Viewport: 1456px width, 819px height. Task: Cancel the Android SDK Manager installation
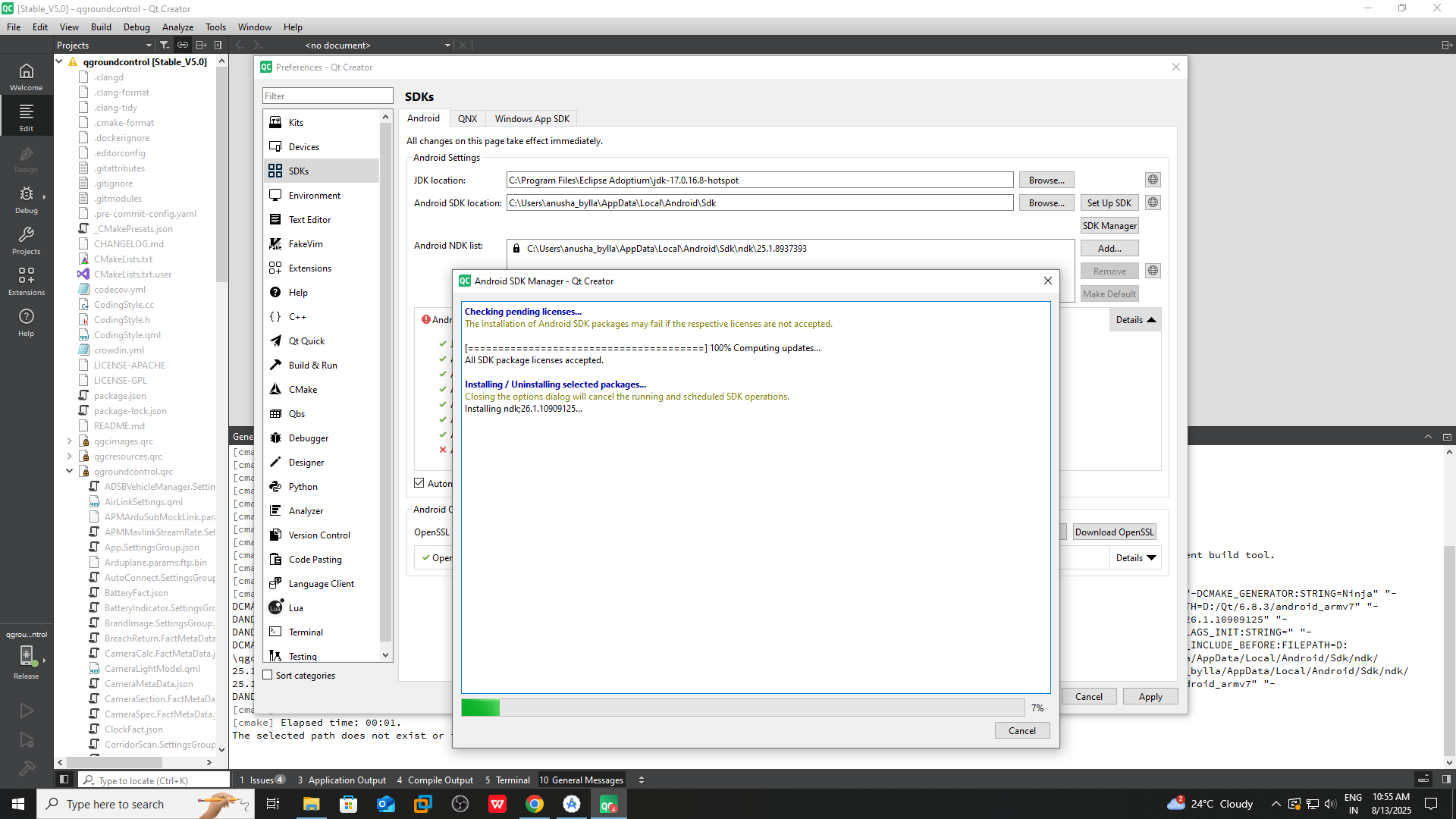point(1021,730)
